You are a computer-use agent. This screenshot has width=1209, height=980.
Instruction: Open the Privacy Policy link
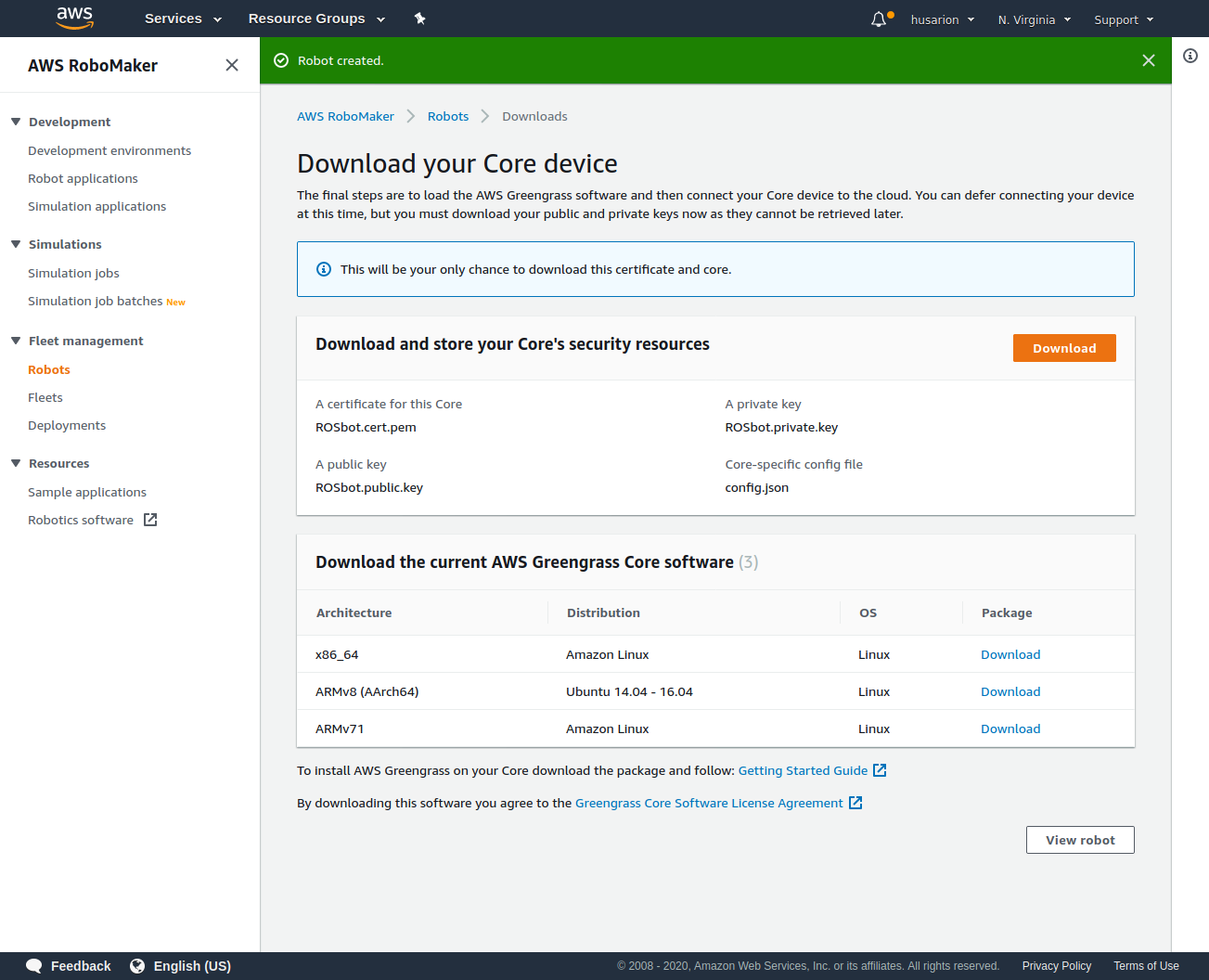click(1056, 966)
